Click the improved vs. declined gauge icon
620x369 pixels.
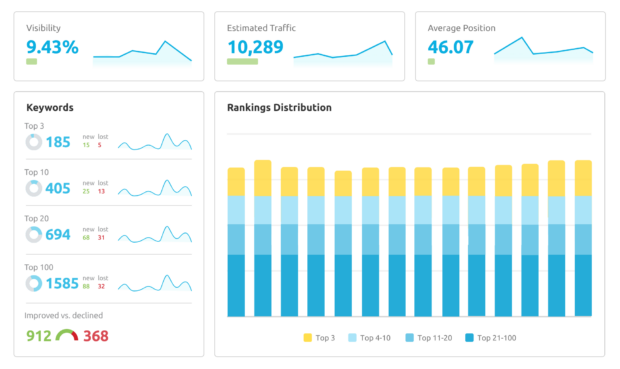tap(67, 335)
